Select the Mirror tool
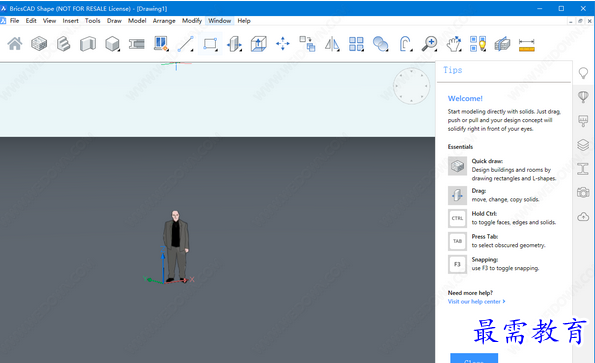This screenshot has width=595, height=363. 332,44
